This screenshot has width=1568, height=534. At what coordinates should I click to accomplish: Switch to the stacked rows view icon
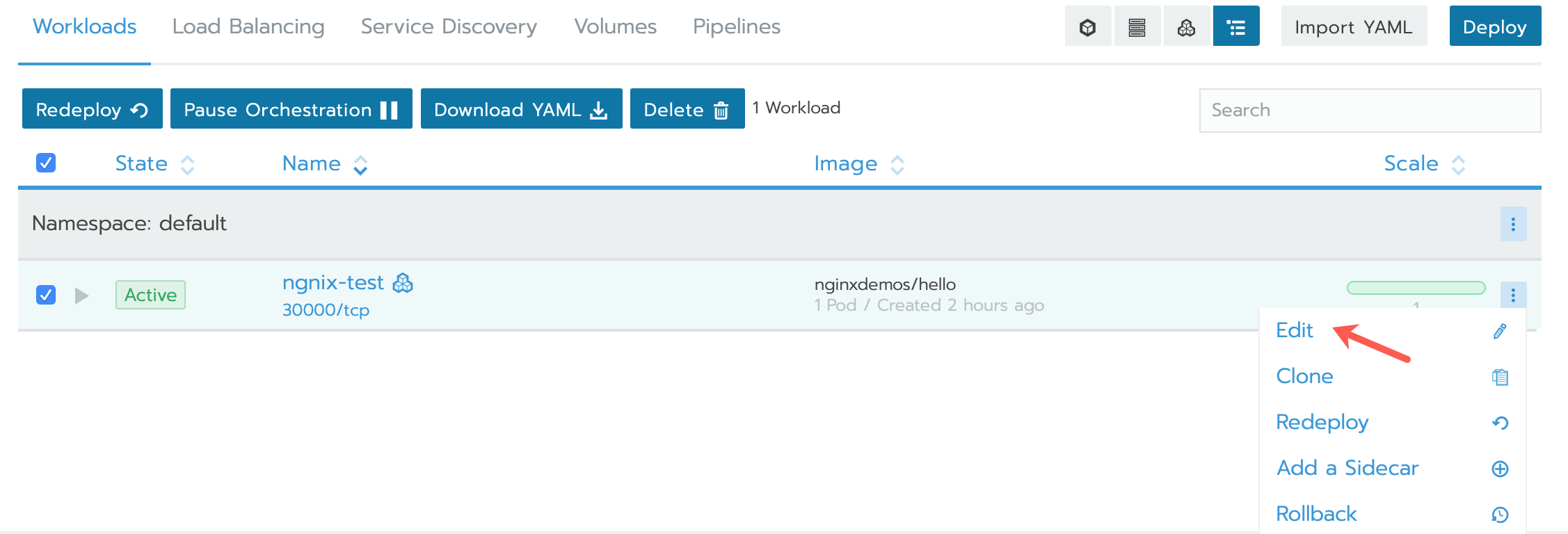pyautogui.click(x=1137, y=27)
